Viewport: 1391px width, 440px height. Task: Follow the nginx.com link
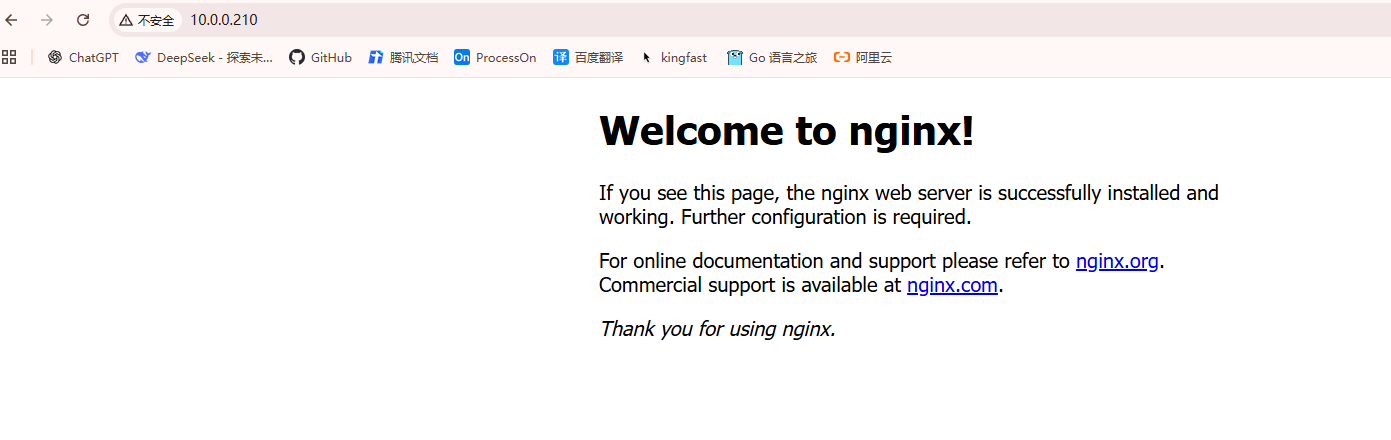click(x=952, y=286)
